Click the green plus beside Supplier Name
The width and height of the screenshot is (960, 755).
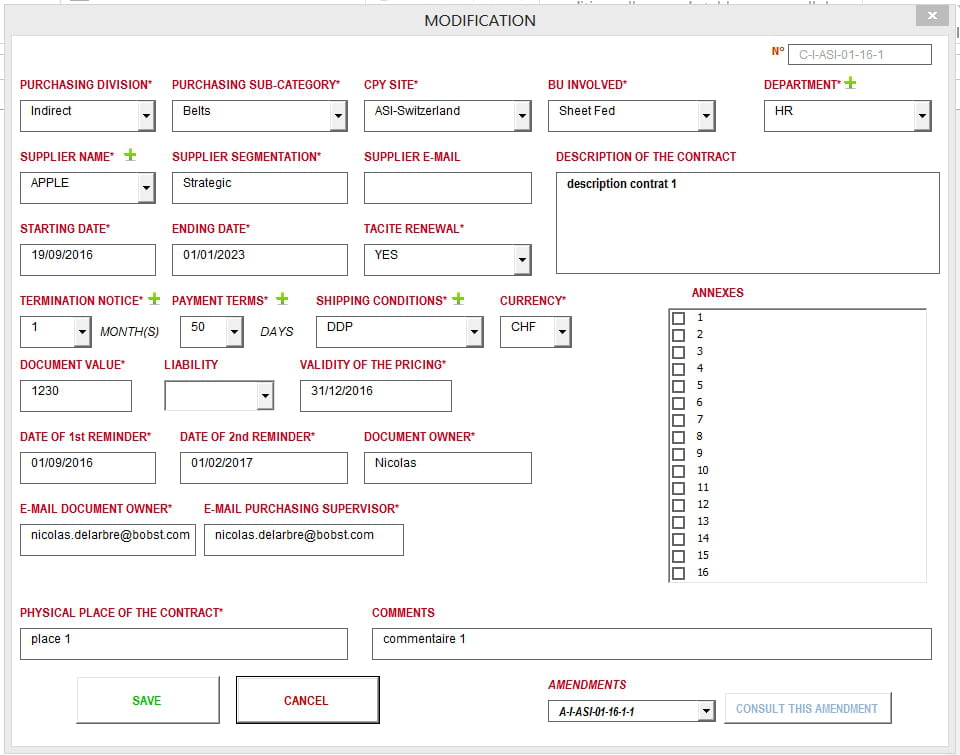pyautogui.click(x=130, y=156)
